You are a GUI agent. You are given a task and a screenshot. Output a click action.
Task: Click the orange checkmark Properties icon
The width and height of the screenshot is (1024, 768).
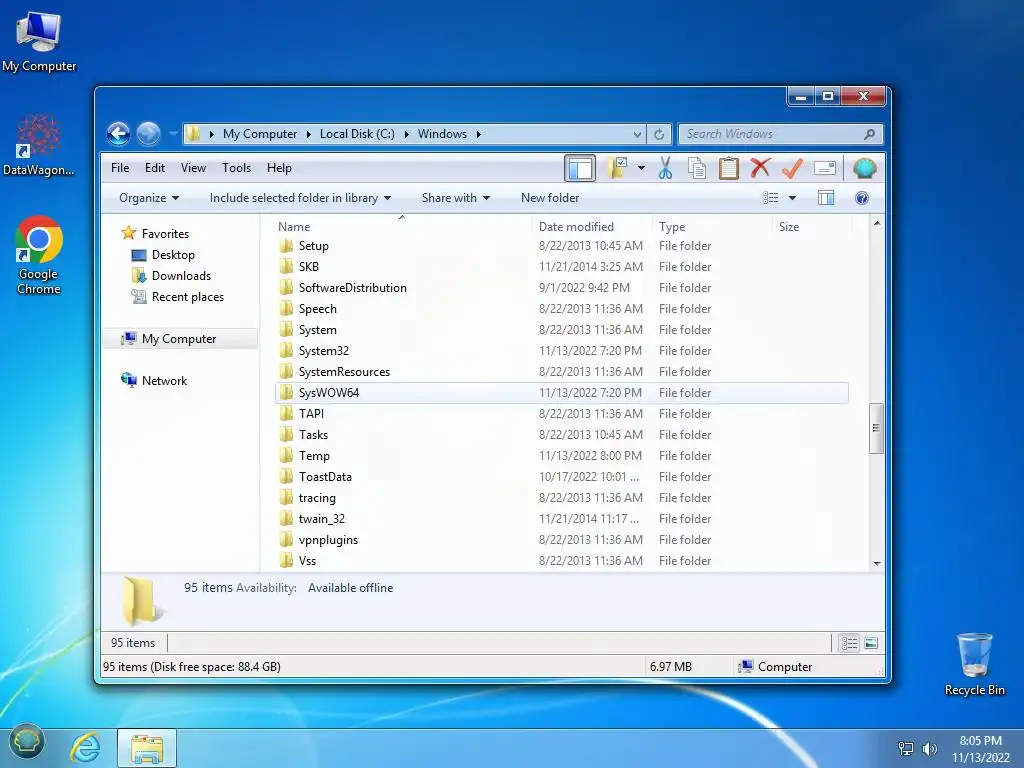pyautogui.click(x=792, y=168)
